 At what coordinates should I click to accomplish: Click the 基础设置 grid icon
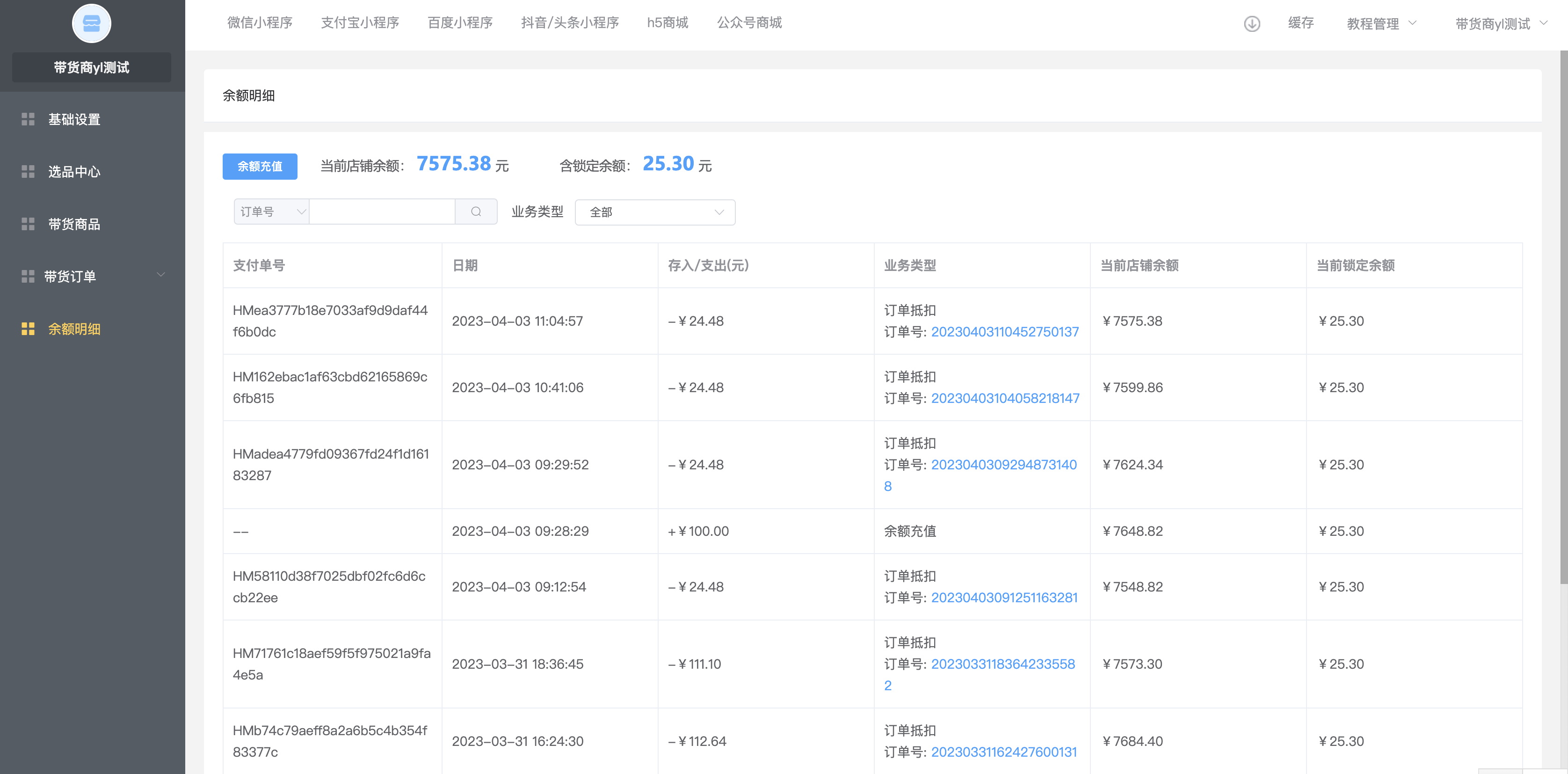(28, 119)
